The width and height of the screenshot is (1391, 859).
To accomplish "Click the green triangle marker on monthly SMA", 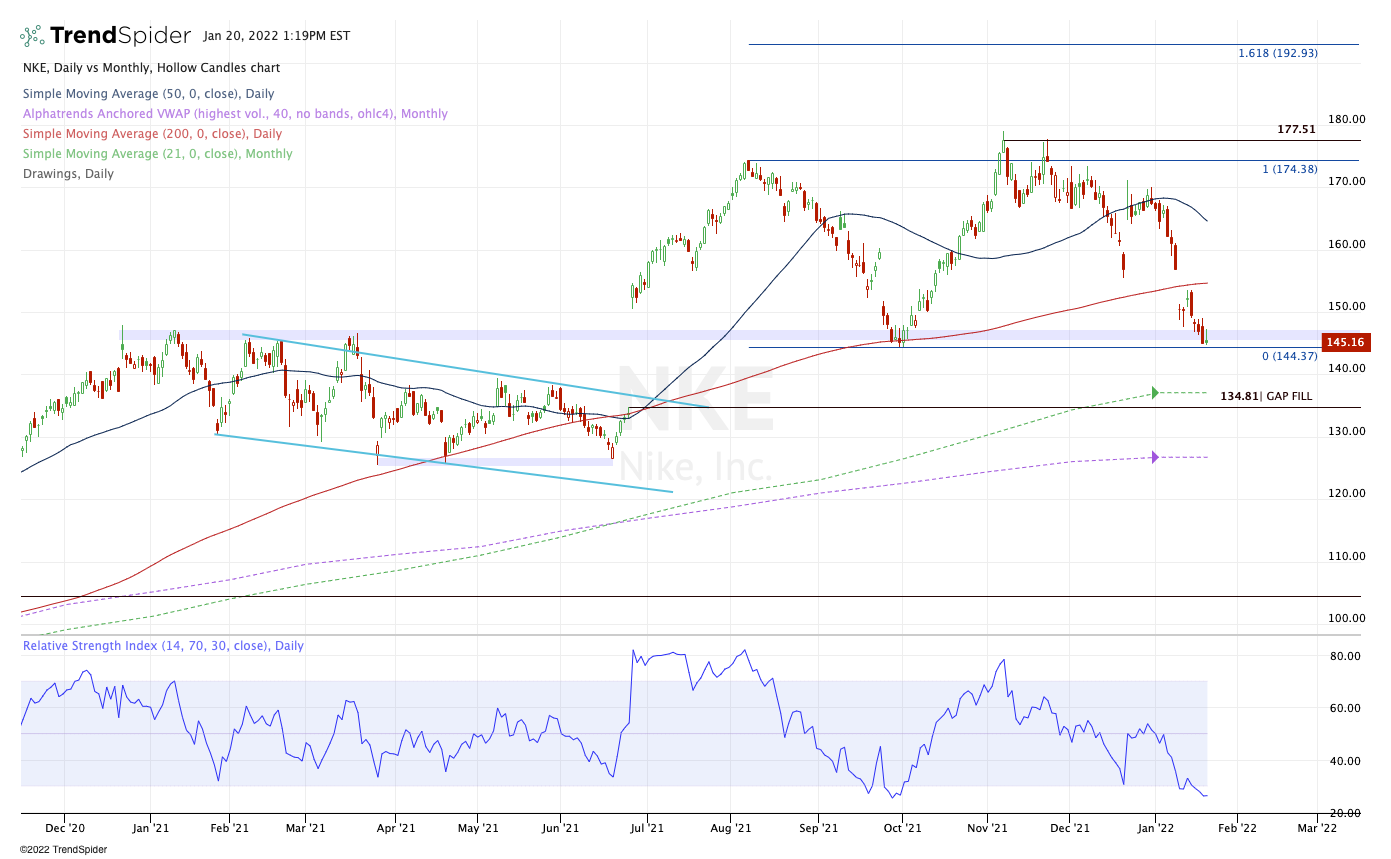I will coord(1155,393).
